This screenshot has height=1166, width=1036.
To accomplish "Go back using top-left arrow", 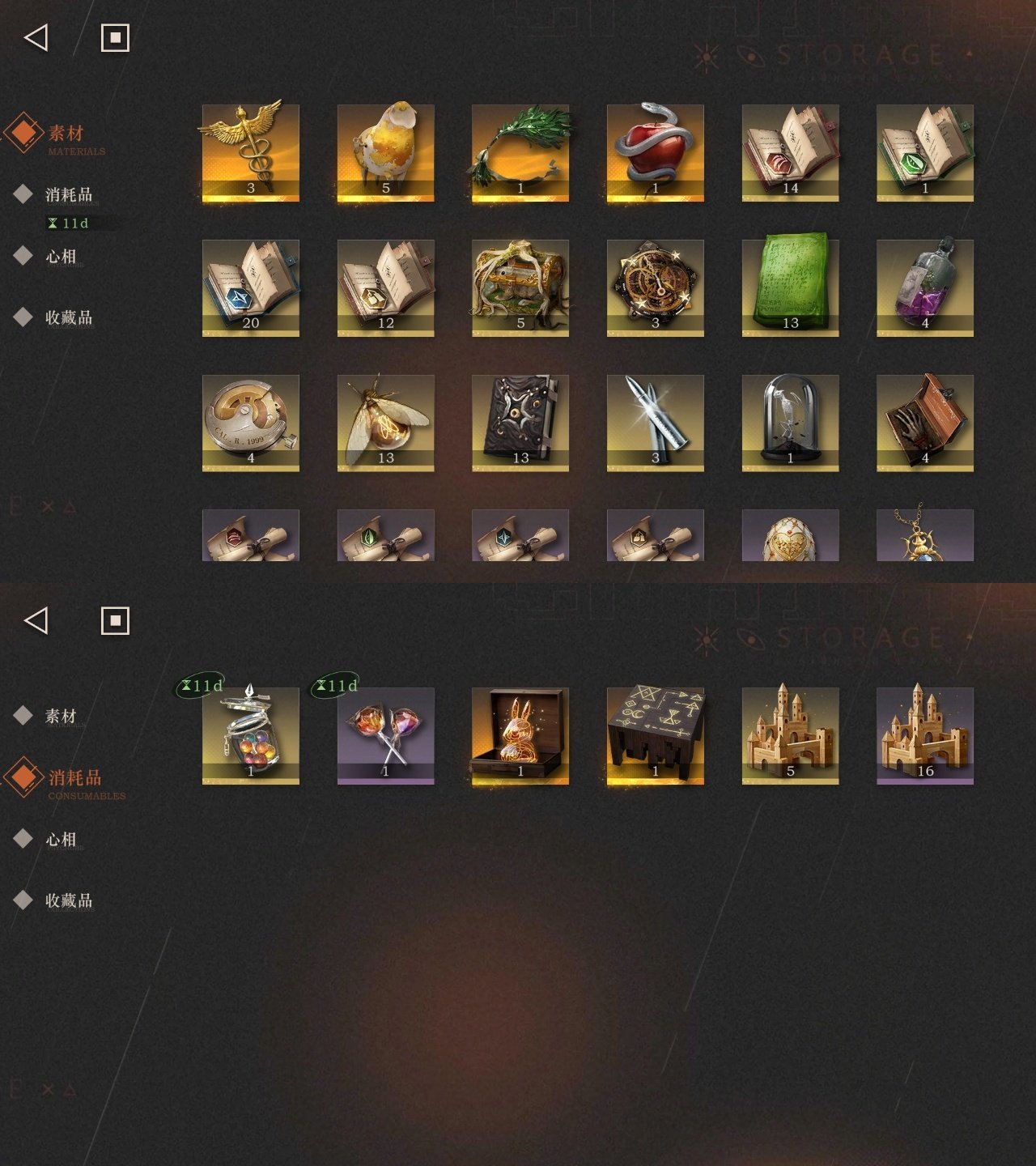I will [x=36, y=37].
